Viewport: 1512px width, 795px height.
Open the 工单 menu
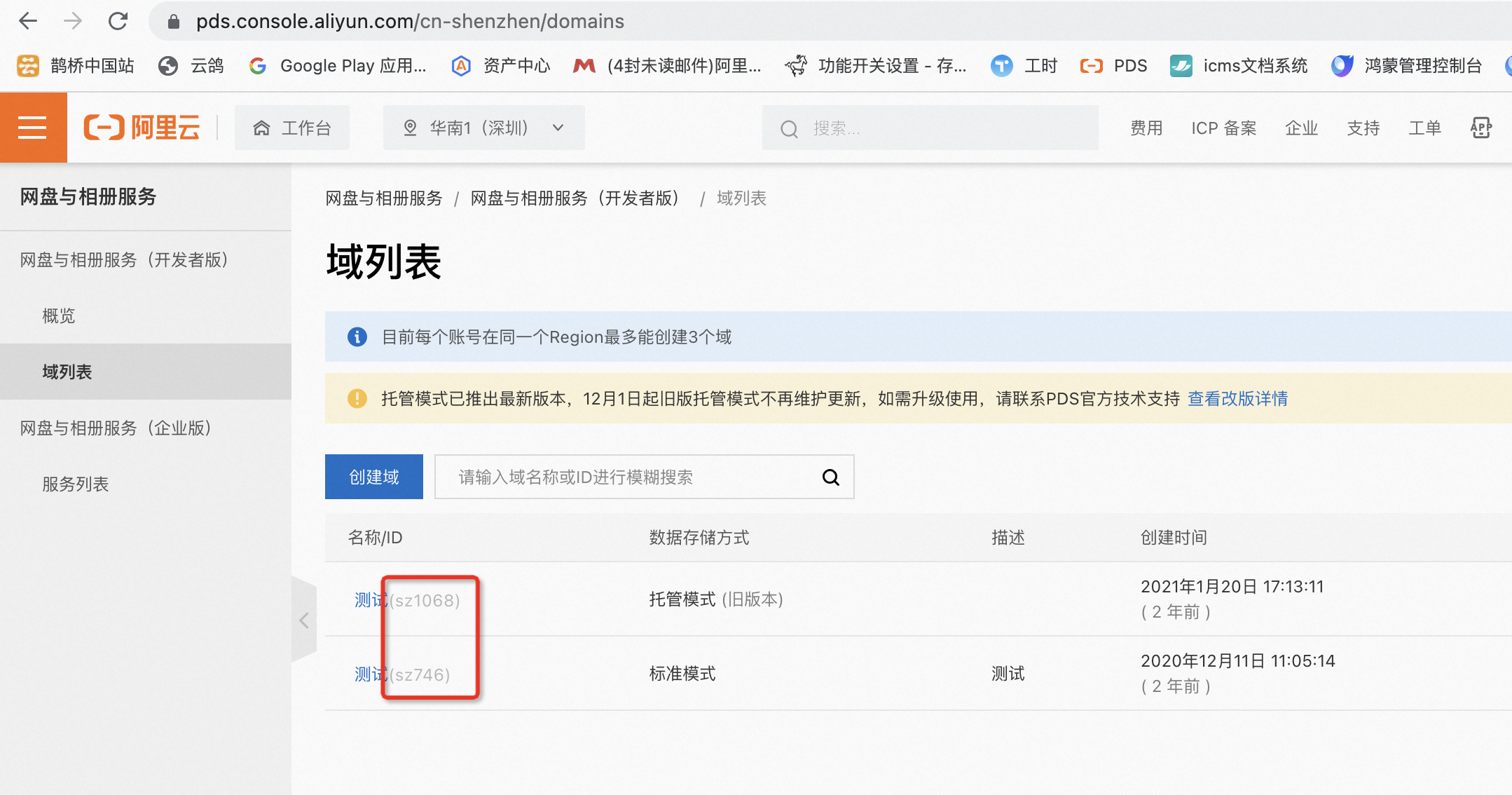1424,128
